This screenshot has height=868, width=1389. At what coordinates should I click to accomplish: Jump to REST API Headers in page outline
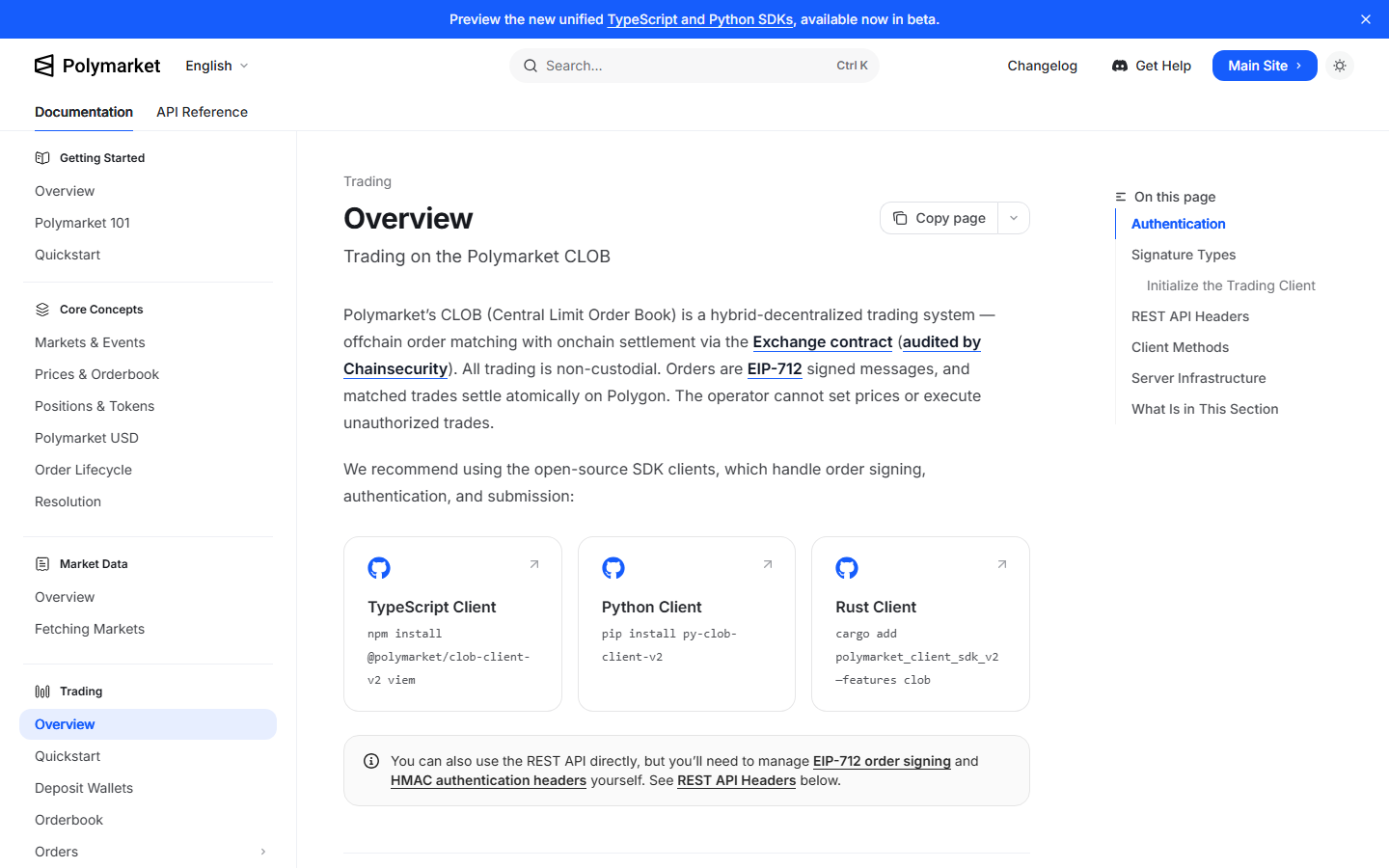click(1190, 316)
